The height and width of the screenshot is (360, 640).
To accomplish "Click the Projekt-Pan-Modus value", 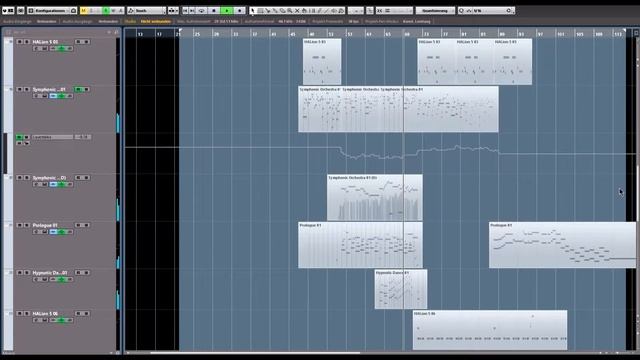I will pyautogui.click(x=417, y=21).
